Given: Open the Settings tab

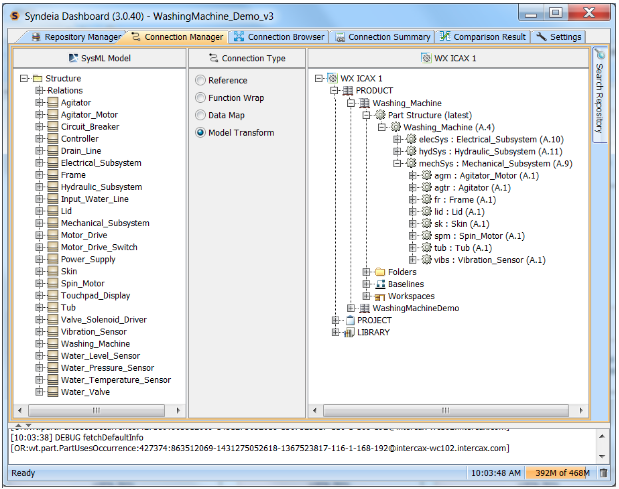Looking at the screenshot, I should tap(559, 37).
